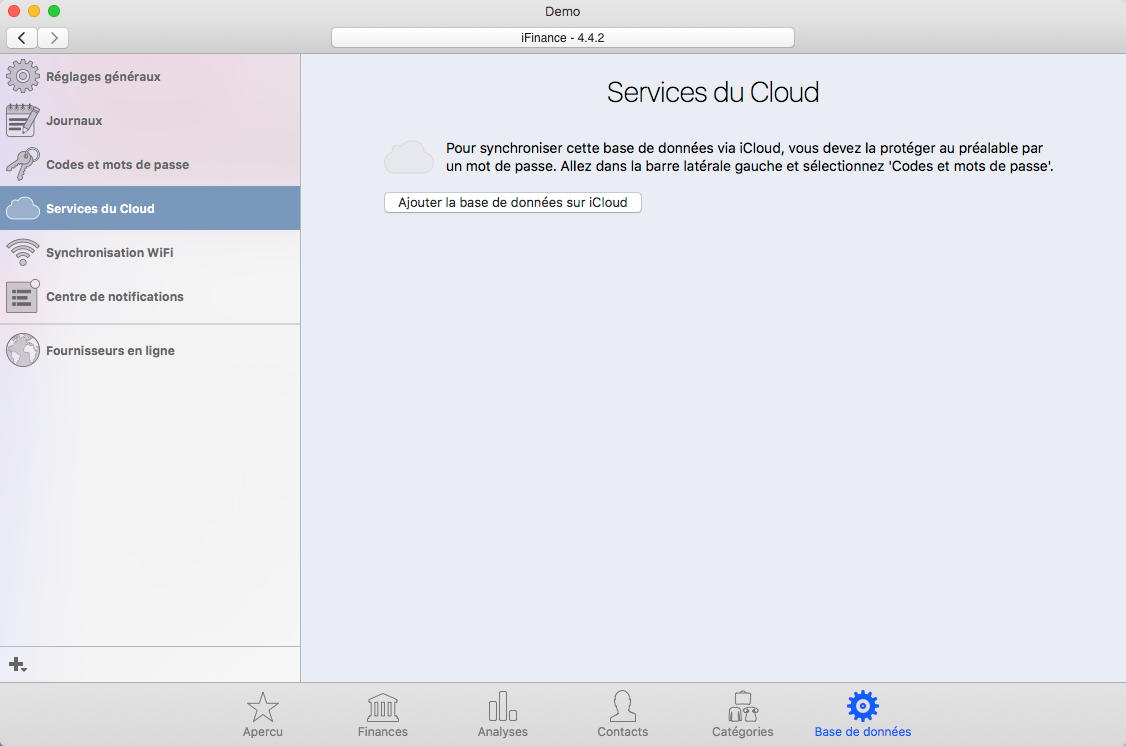Screen dimensions: 1126x746
Task: Click the iFinance - 4.4.2 title field
Action: point(562,37)
